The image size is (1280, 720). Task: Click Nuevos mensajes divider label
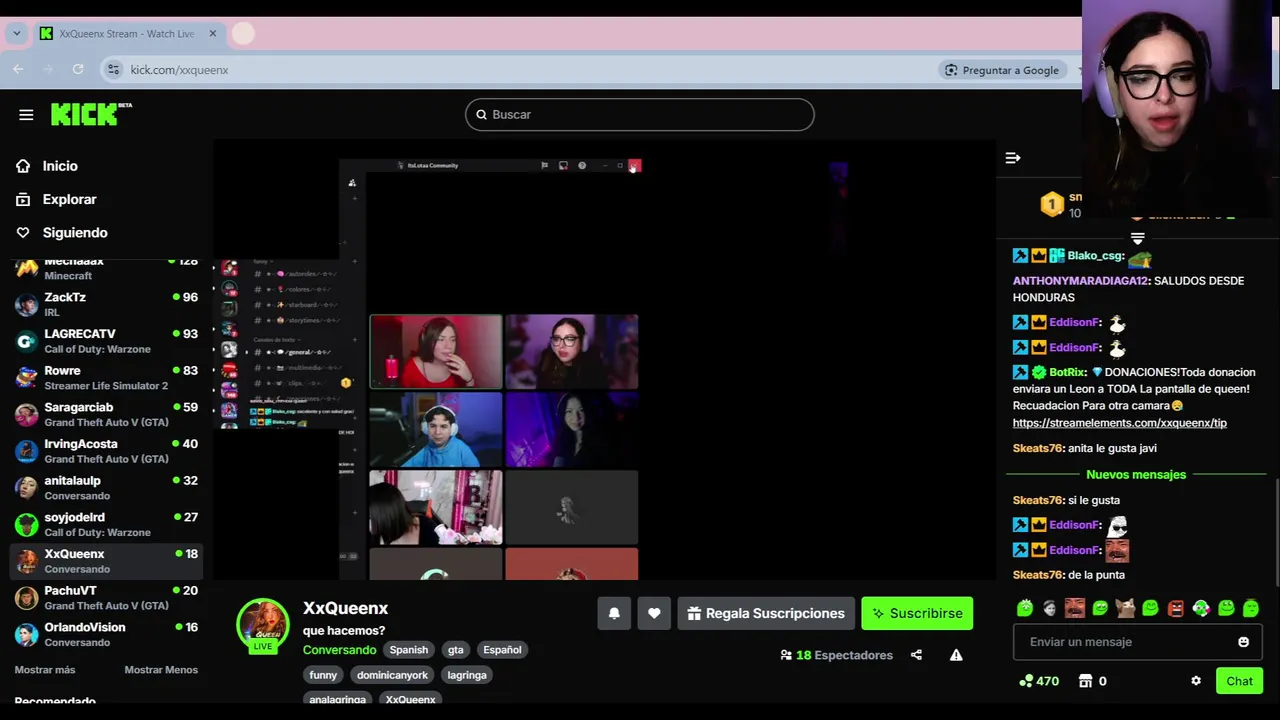click(x=1136, y=474)
